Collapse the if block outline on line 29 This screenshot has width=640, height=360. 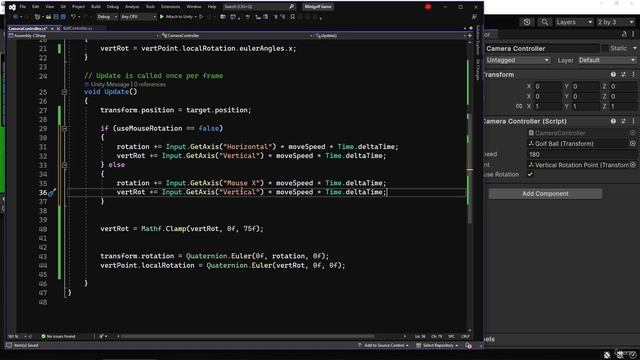(x=64, y=129)
